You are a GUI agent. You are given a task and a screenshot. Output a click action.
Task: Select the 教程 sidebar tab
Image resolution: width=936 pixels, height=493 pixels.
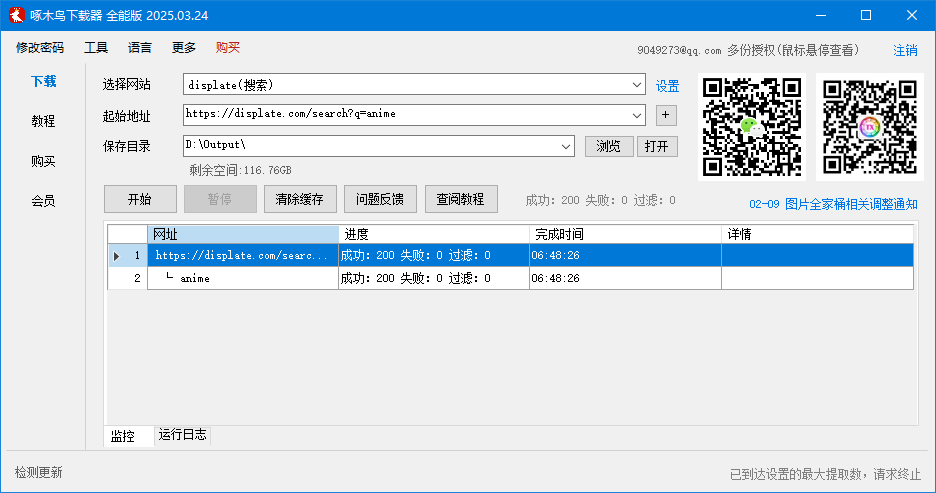point(43,121)
